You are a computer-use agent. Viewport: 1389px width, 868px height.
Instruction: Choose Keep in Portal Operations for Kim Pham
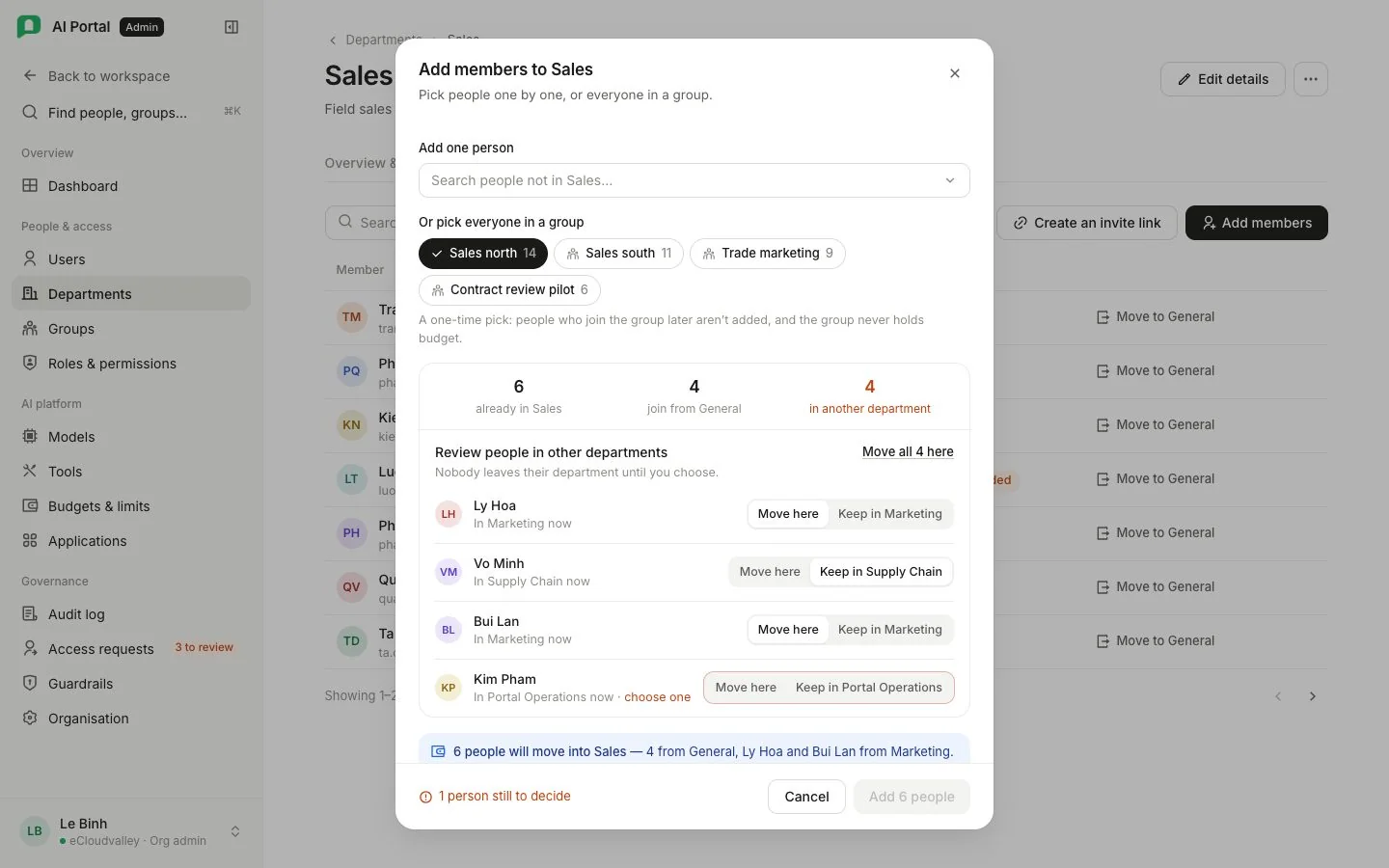click(869, 688)
